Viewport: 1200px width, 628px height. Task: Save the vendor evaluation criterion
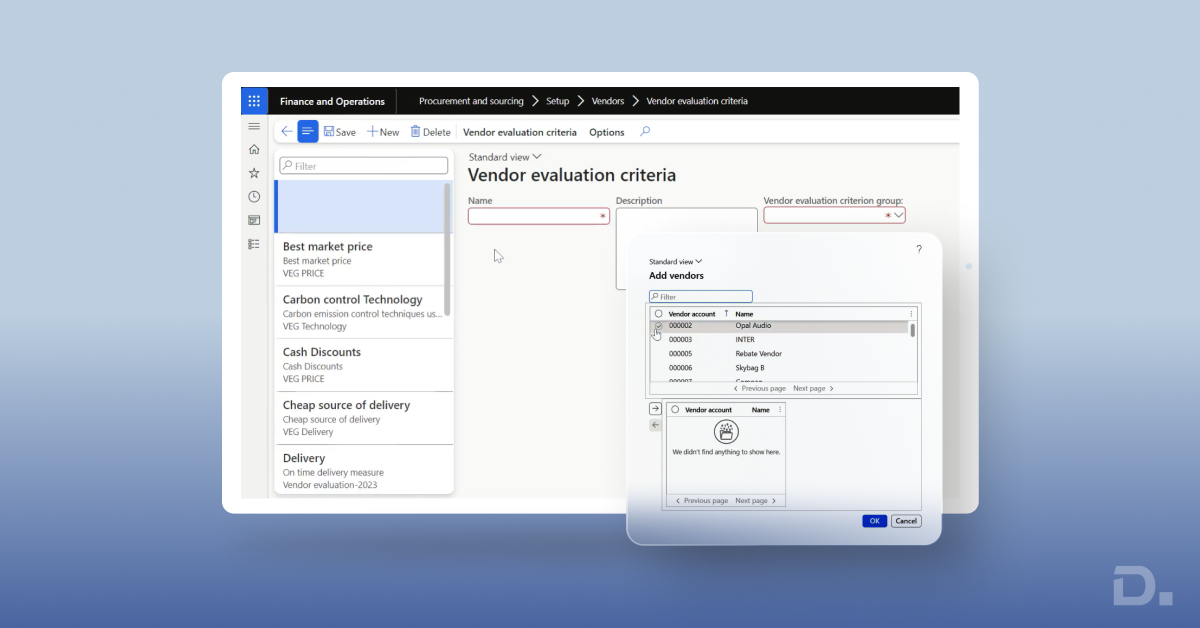click(340, 132)
